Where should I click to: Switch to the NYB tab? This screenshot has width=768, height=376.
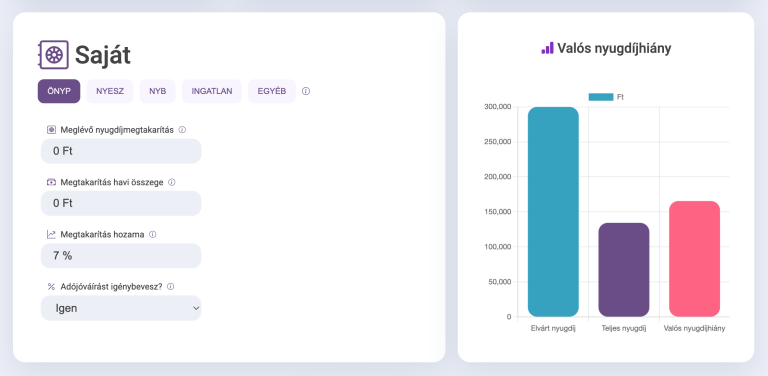[x=158, y=91]
